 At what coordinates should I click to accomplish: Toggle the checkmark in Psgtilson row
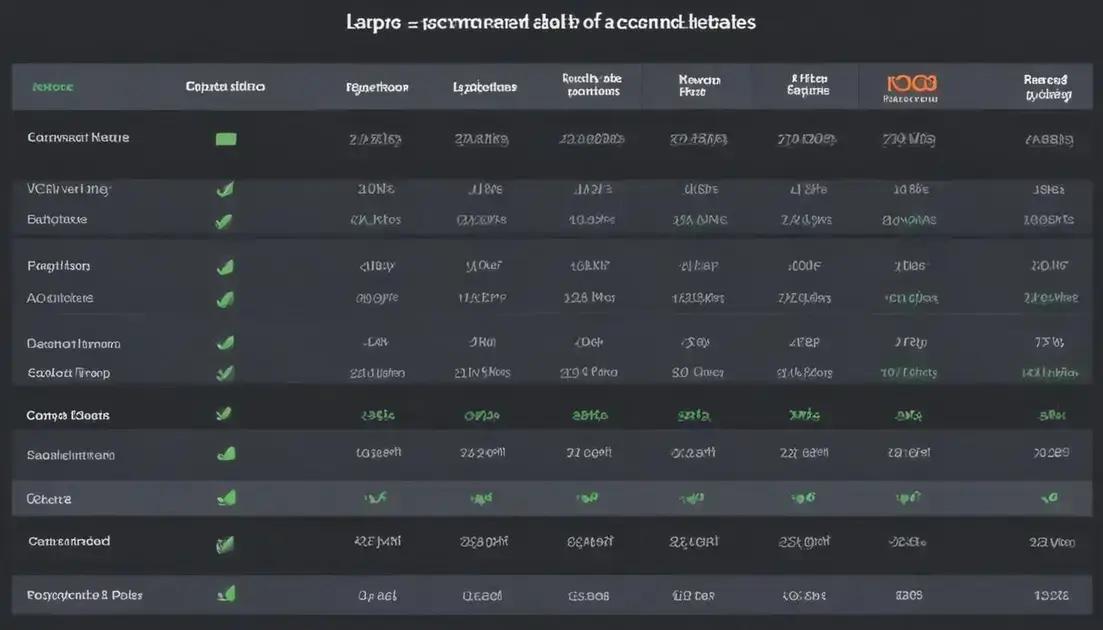226,267
